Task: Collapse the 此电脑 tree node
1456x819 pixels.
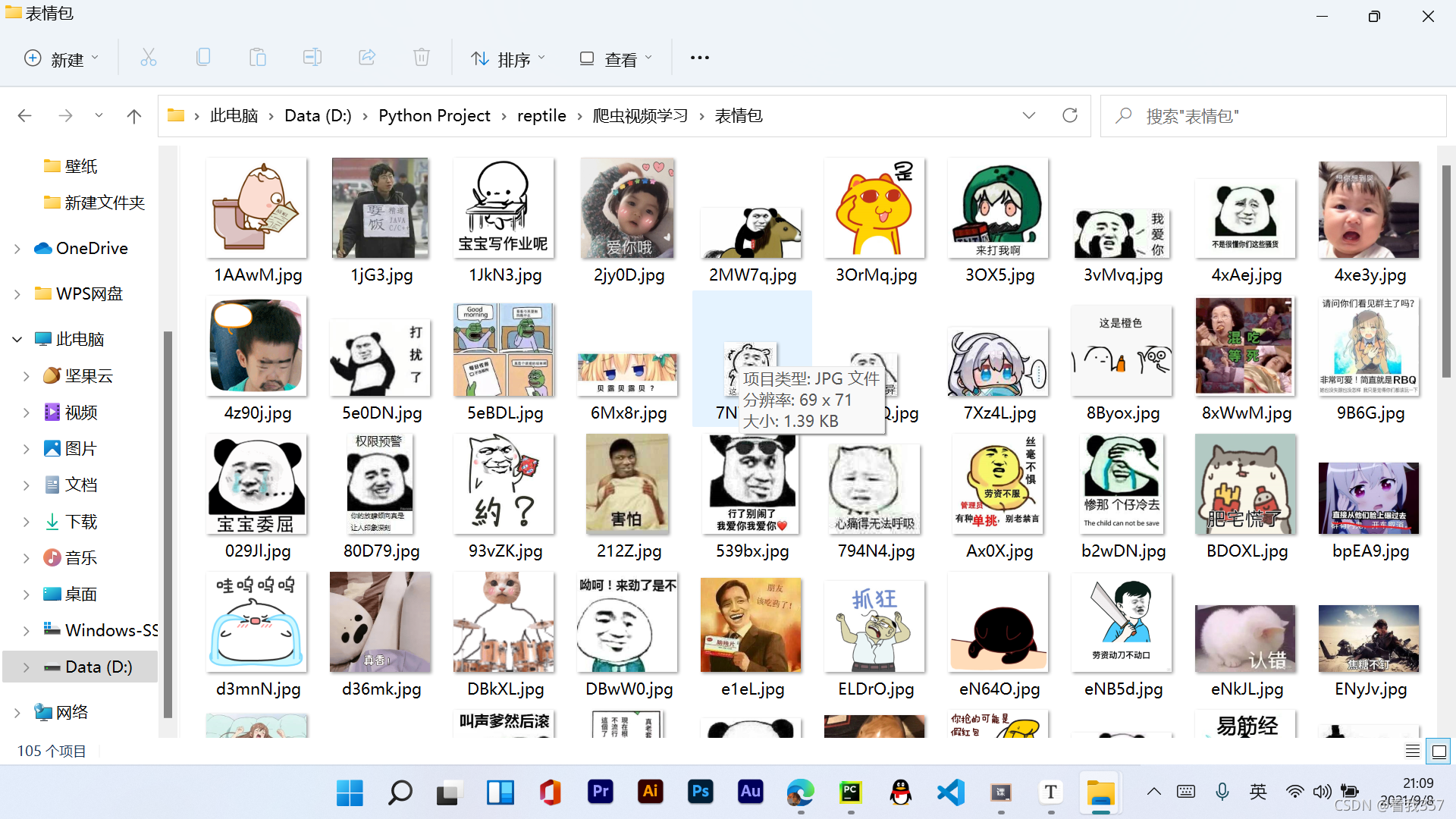Action: click(x=17, y=340)
